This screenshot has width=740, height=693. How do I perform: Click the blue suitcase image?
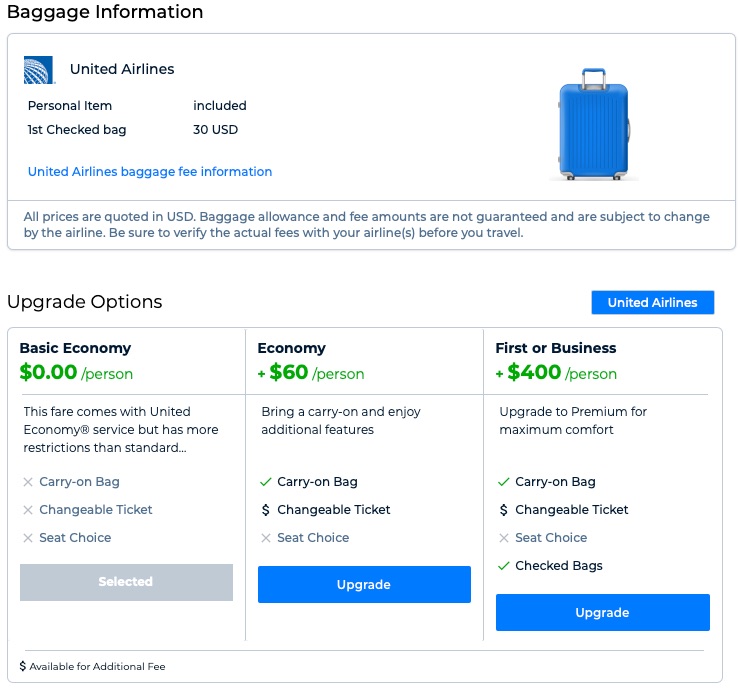(x=594, y=124)
